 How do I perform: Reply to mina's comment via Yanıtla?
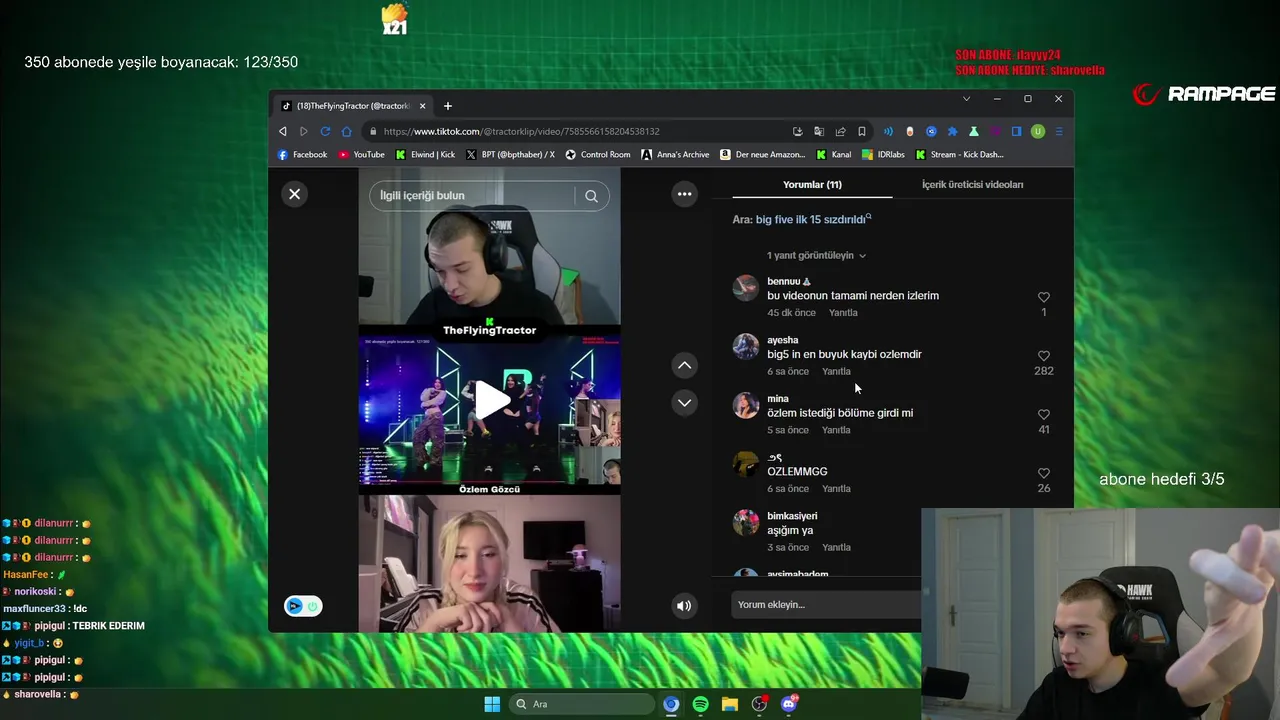pos(836,430)
